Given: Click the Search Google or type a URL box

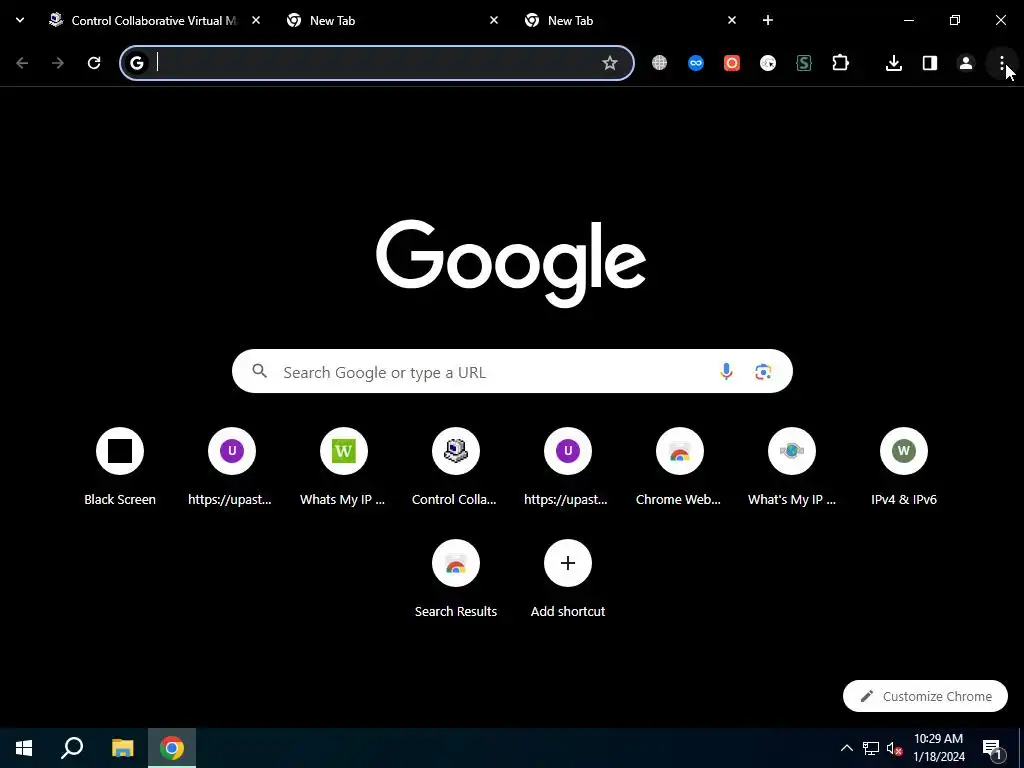Looking at the screenshot, I should click(512, 372).
